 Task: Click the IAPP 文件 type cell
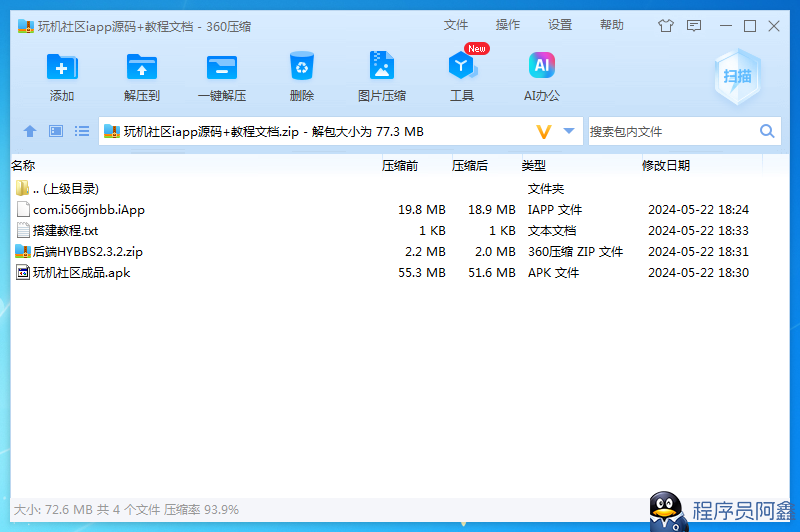coord(555,210)
